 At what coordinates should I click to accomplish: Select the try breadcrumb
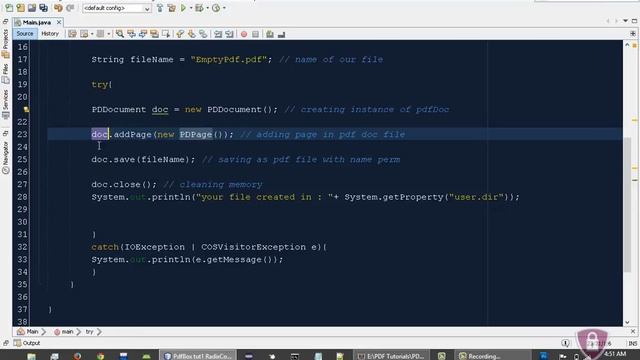pyautogui.click(x=89, y=332)
